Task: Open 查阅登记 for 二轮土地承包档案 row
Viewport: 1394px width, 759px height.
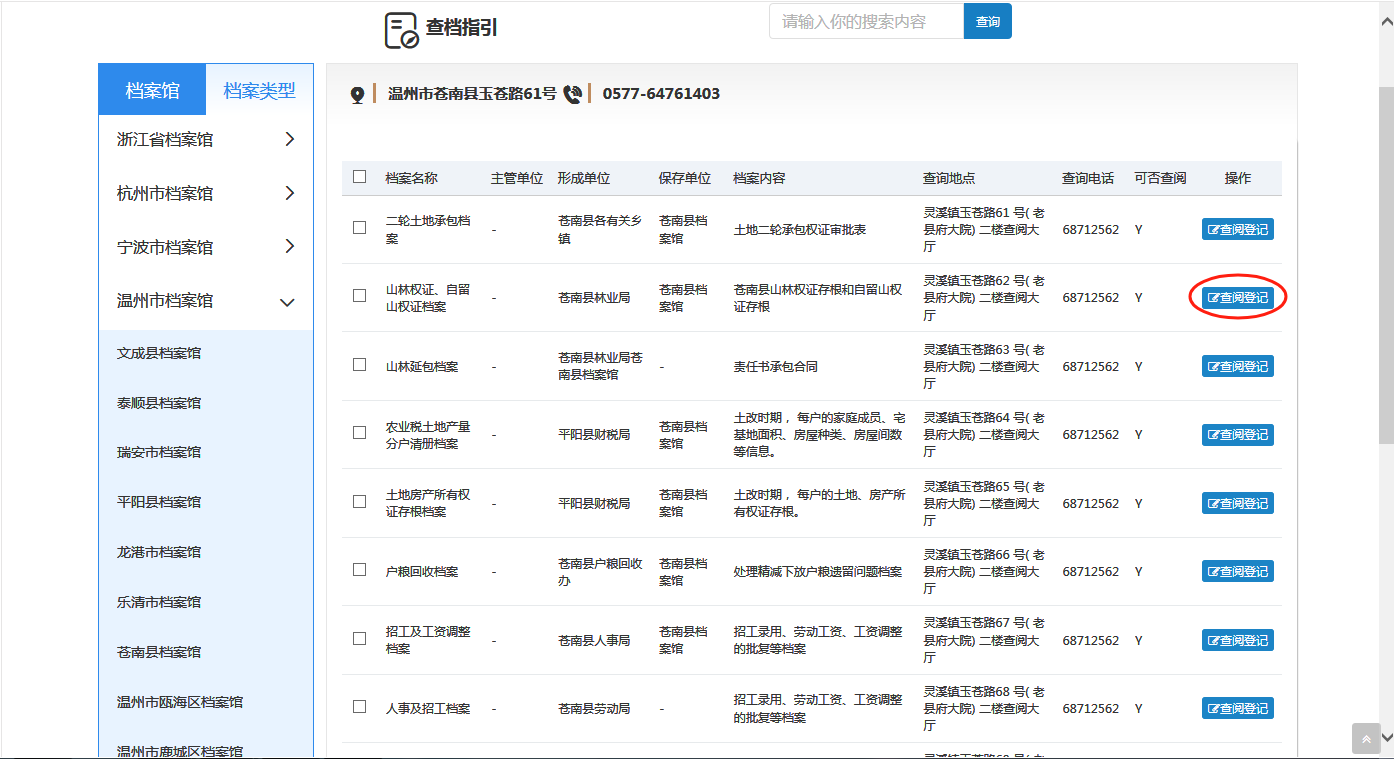Action: pos(1237,230)
